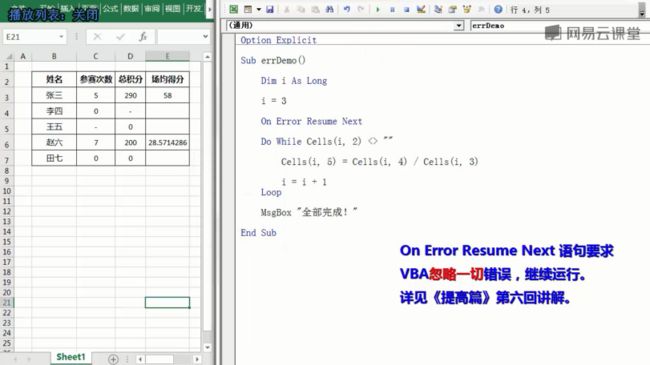Click the Insert Function fx icon
This screenshot has height=365, width=650.
[143, 37]
